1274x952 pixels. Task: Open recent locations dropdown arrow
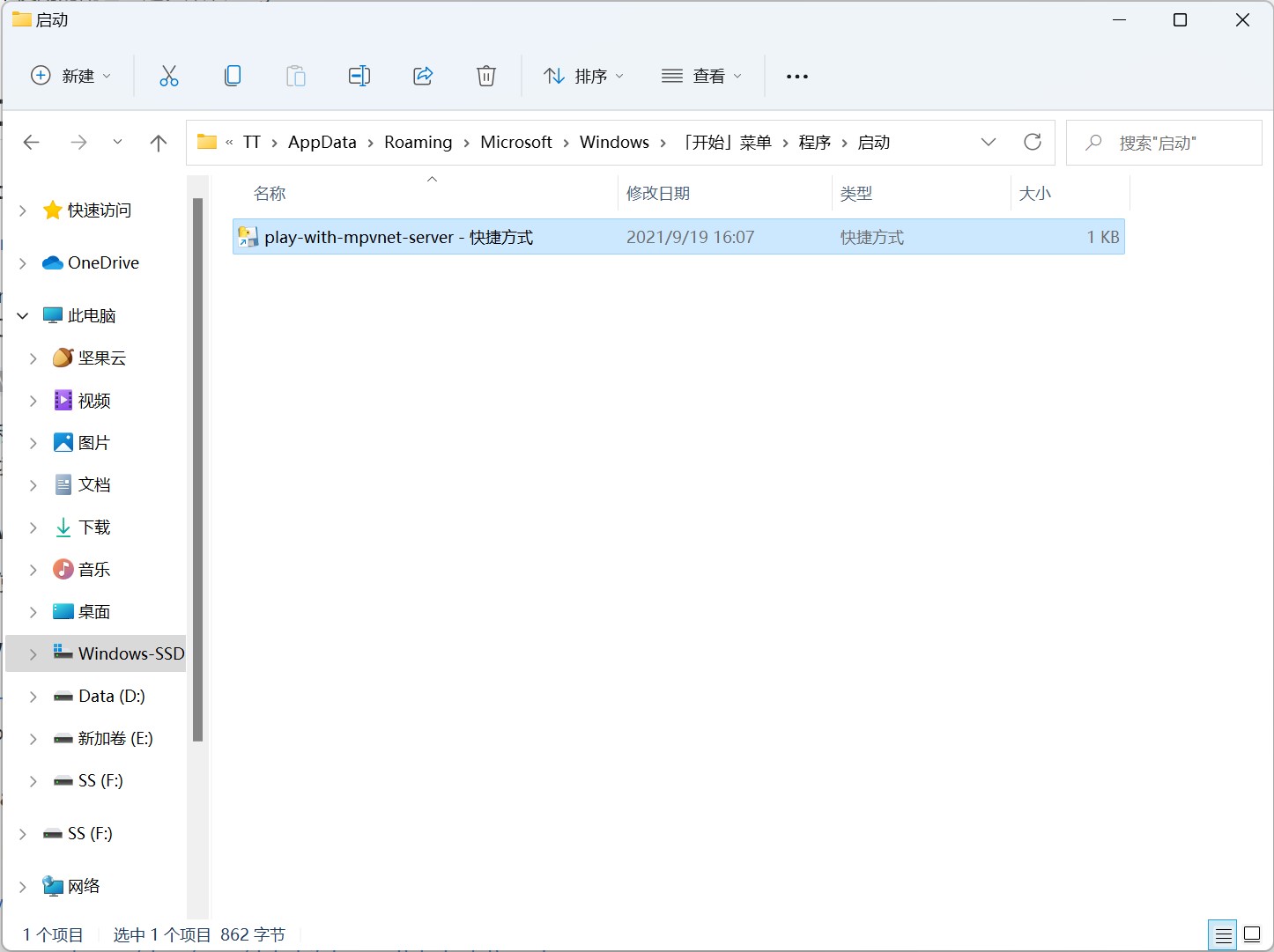(x=117, y=142)
